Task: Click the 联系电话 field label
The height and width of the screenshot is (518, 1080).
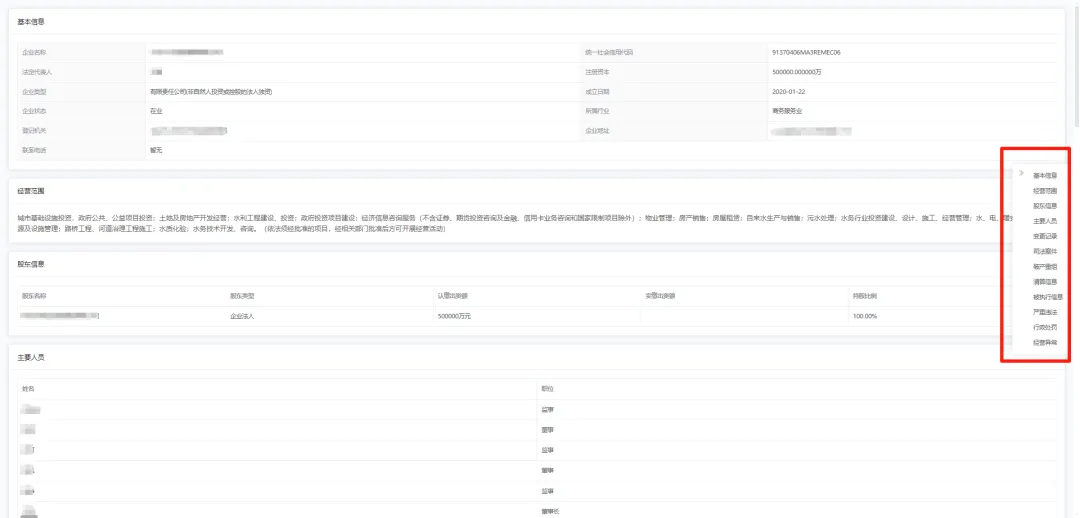Action: click(34, 150)
